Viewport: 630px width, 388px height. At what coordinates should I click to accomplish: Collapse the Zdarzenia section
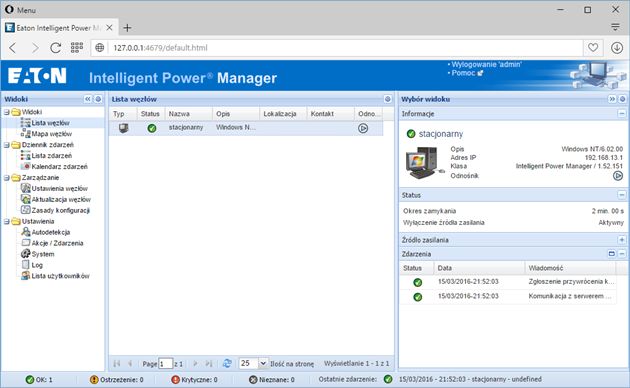[x=622, y=254]
